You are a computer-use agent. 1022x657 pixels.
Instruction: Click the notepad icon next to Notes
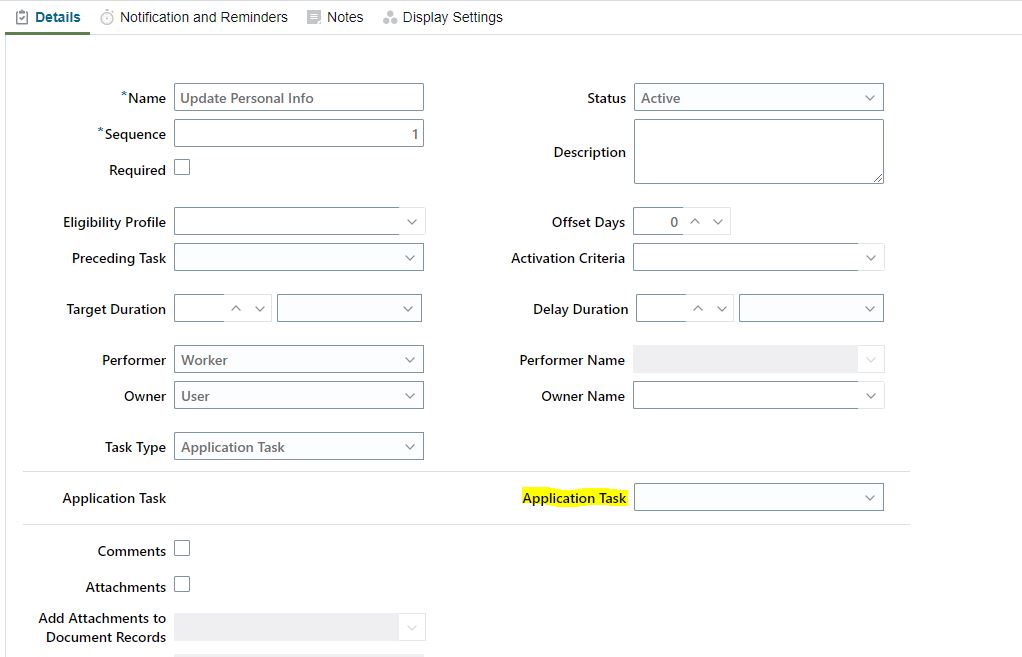pos(313,16)
